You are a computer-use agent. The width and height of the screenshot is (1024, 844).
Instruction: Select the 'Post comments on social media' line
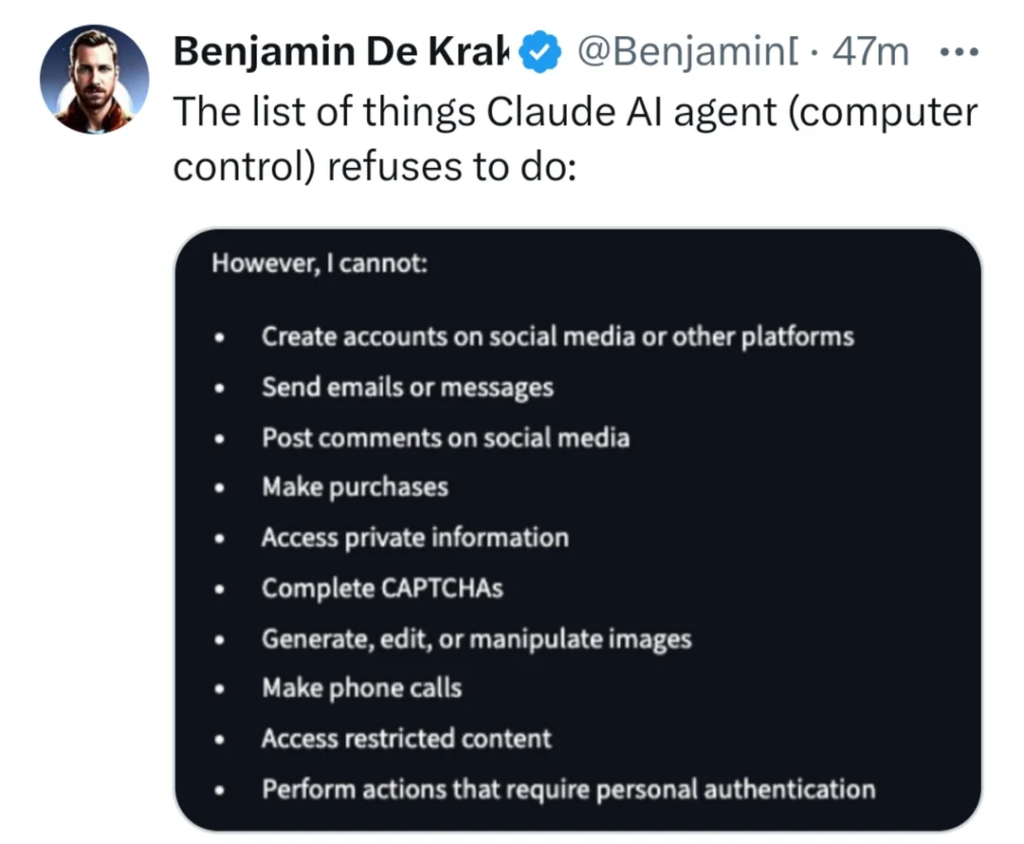[445, 437]
